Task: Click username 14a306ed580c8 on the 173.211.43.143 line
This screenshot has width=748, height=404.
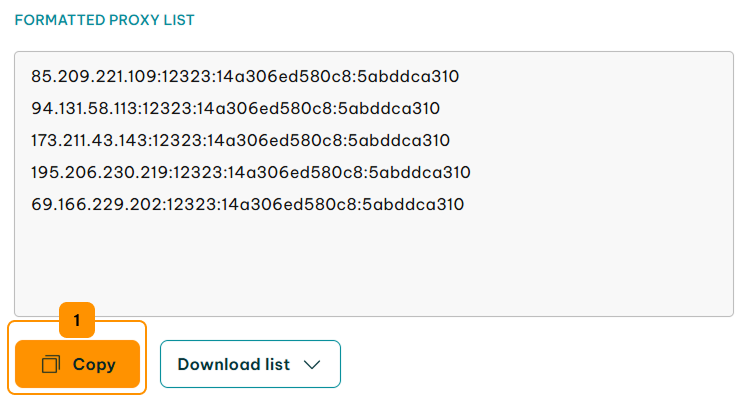Action: coord(275,140)
